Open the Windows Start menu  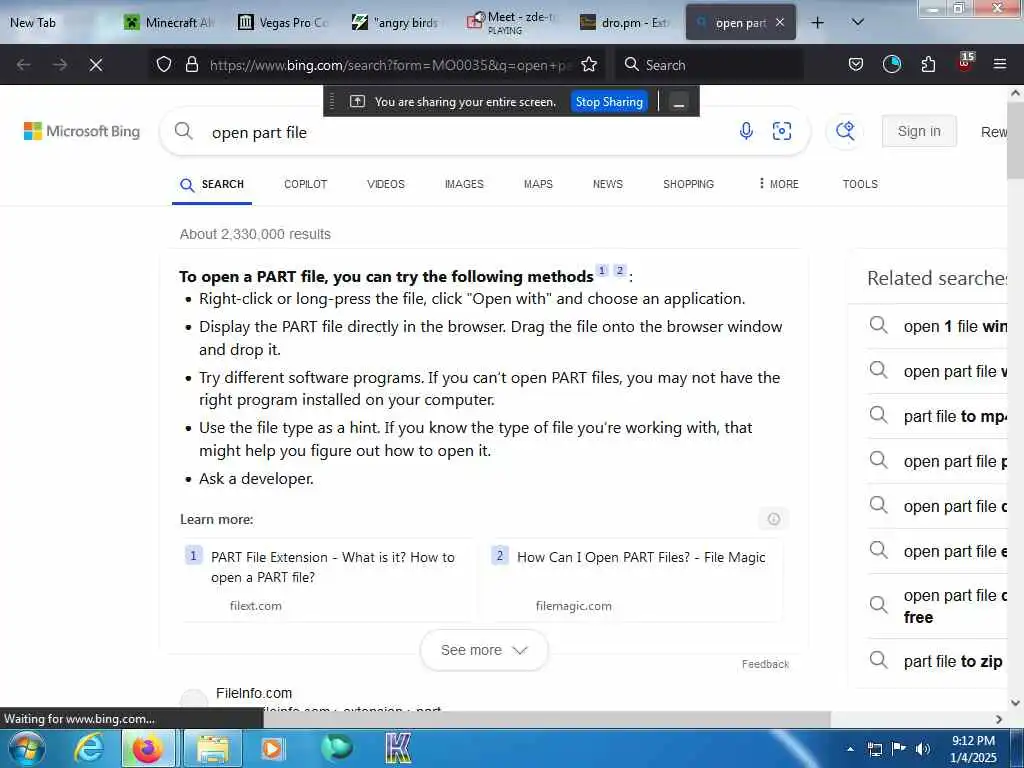(x=26, y=748)
